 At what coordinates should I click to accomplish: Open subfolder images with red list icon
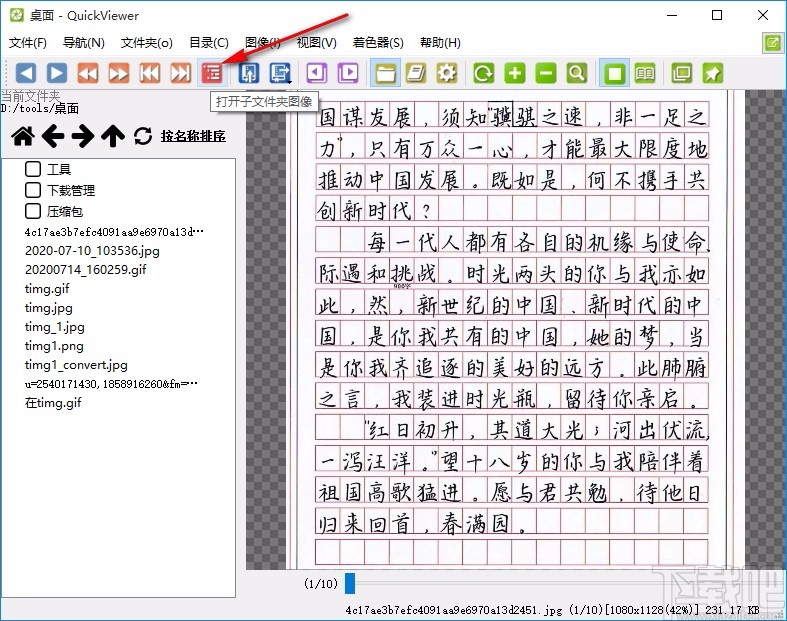212,73
